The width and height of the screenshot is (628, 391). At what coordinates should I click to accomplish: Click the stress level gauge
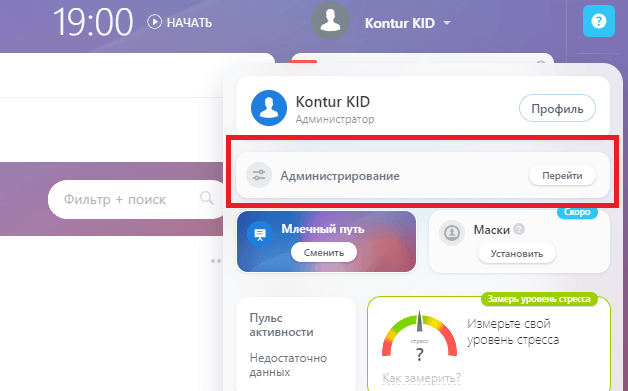tap(419, 336)
